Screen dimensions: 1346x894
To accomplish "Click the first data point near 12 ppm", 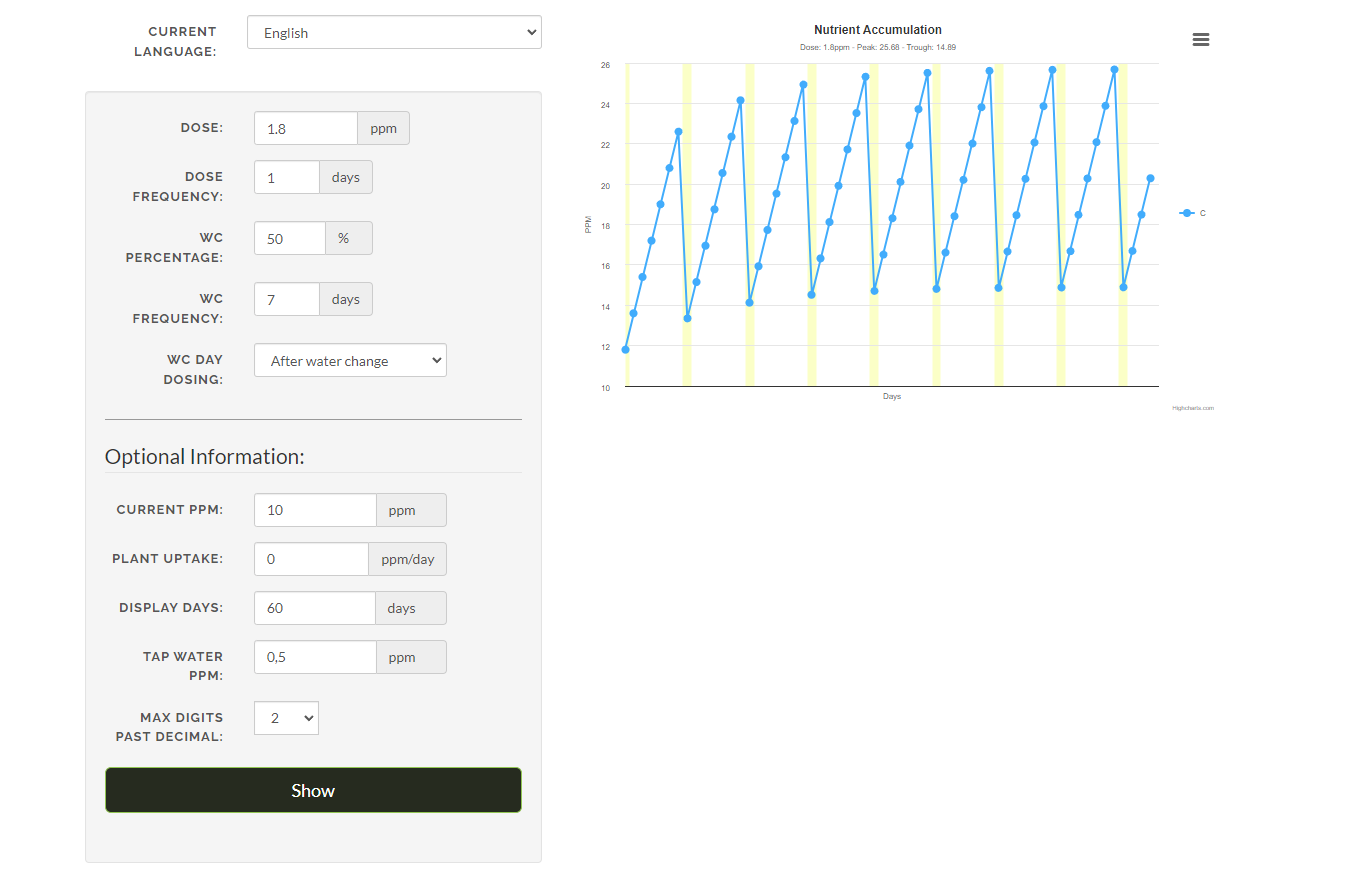I will pos(625,349).
